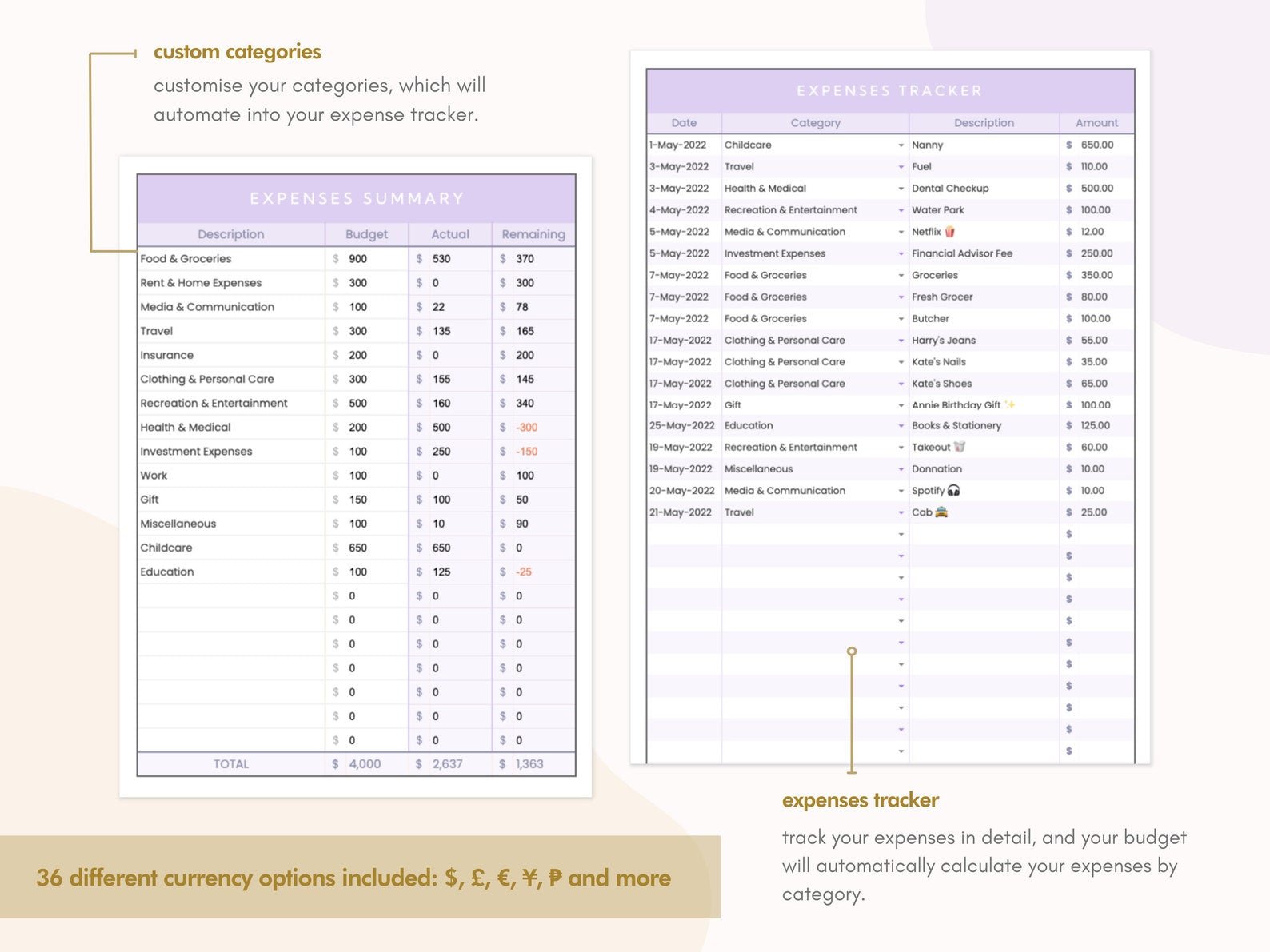
Task: Open category dropdown for Financial Advisor Fee row
Action: 901,253
